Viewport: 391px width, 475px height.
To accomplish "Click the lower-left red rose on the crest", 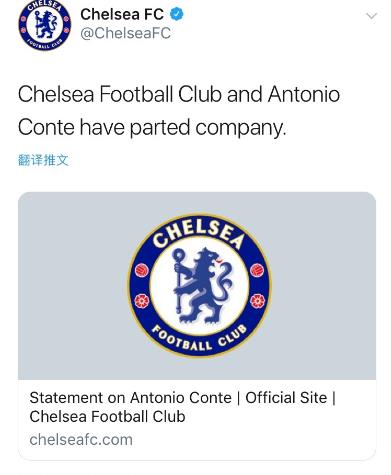I will tap(142, 301).
